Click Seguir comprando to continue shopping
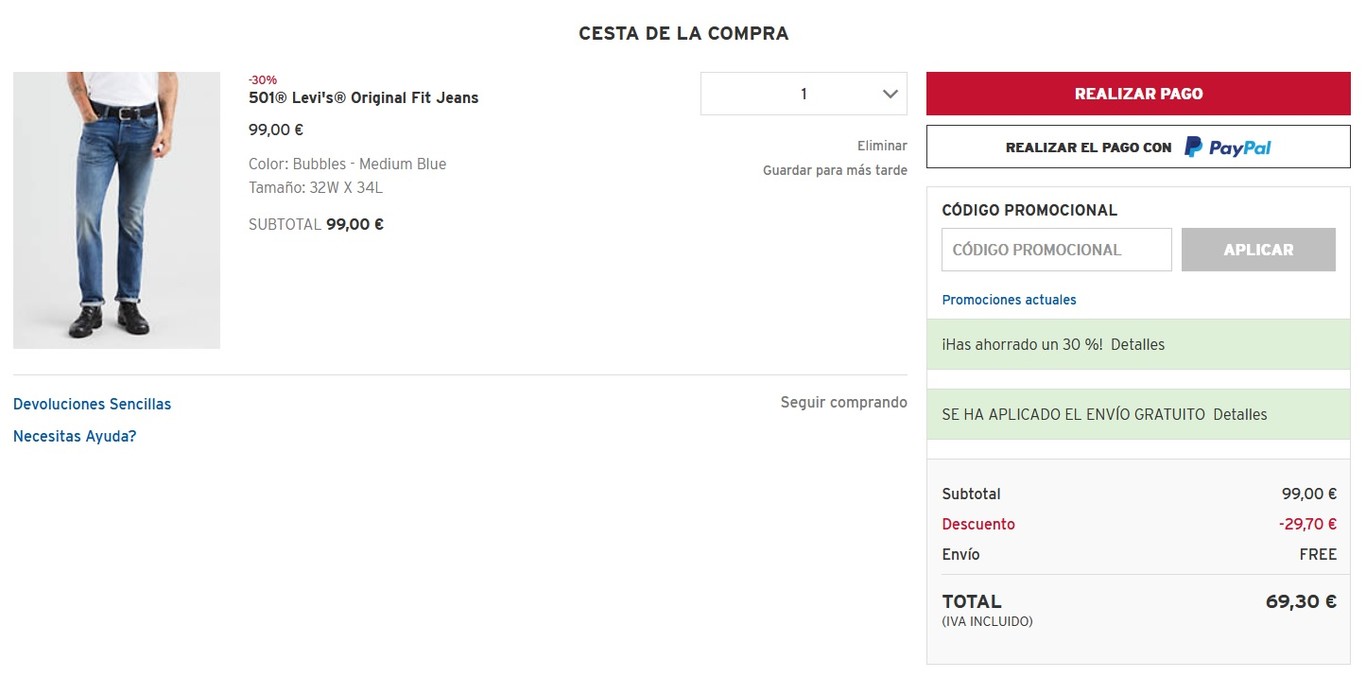Viewport: 1366px width, 677px height. point(844,403)
